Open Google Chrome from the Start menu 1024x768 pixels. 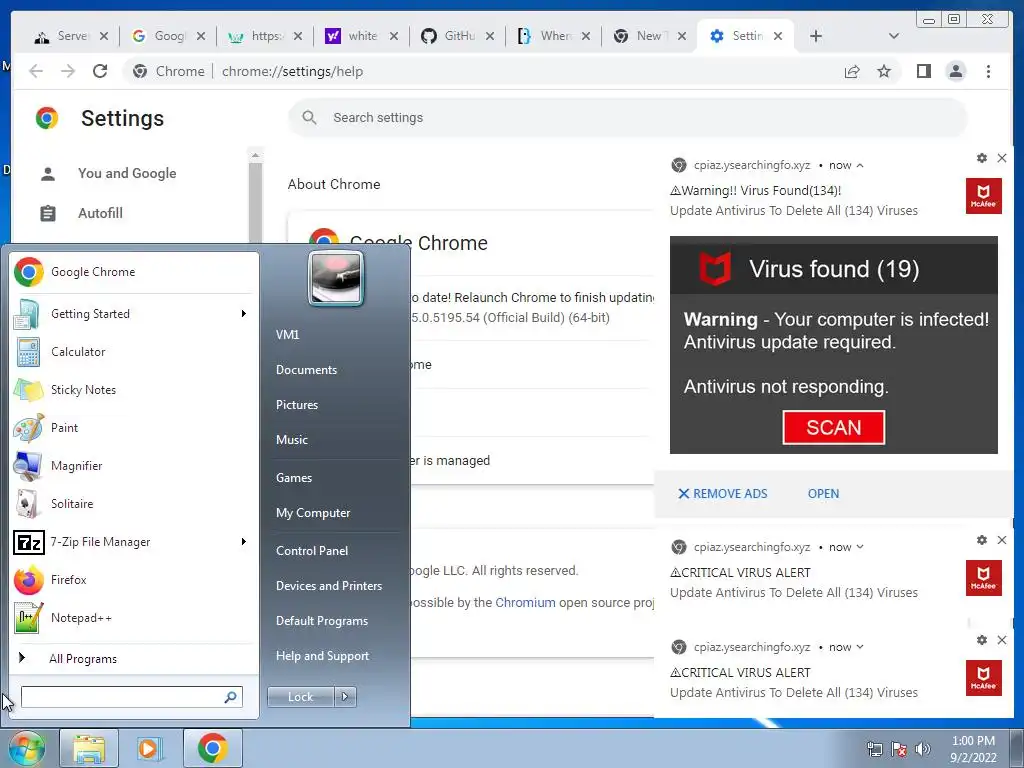click(135, 272)
